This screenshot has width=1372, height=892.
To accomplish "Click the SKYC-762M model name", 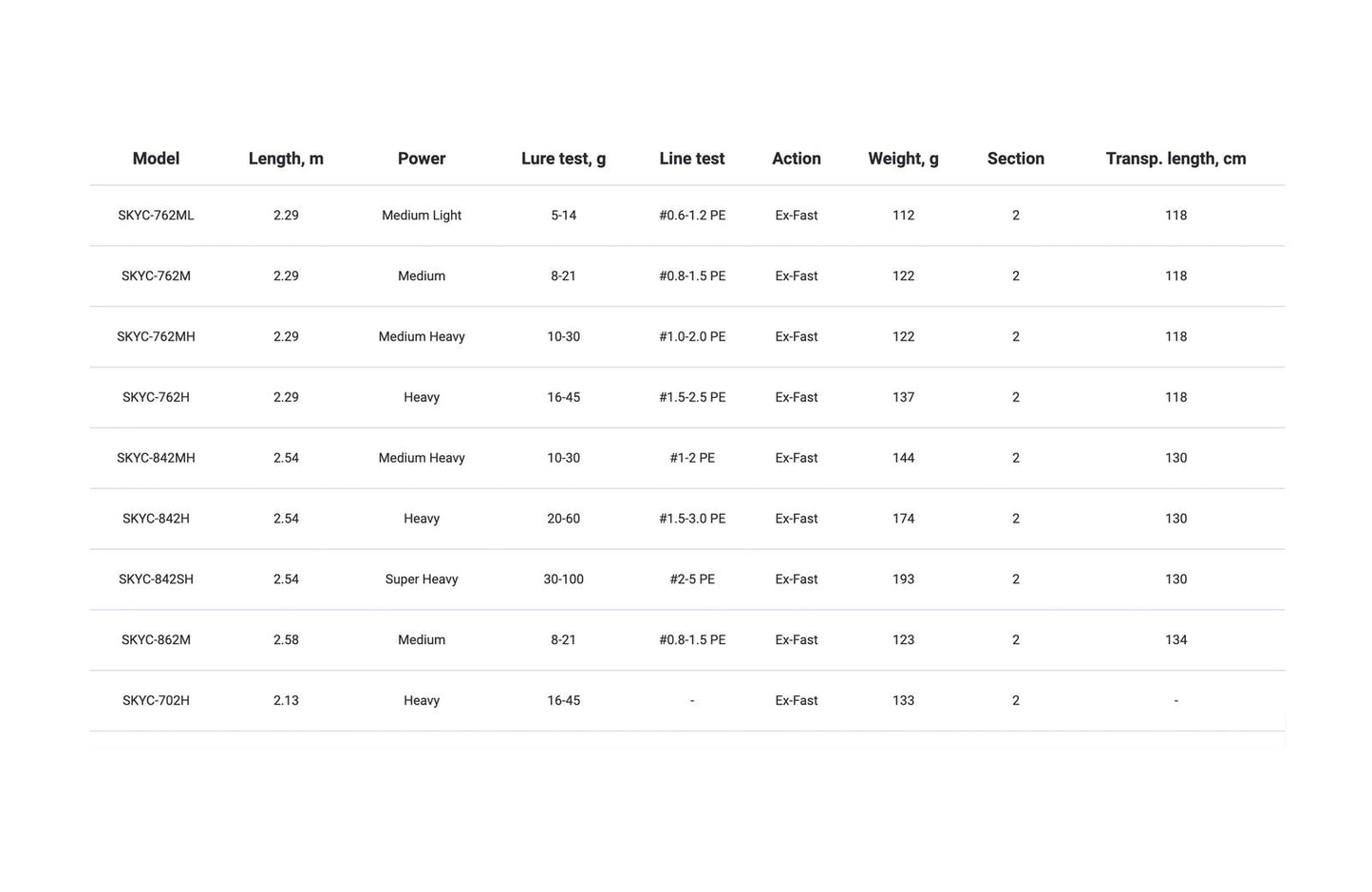I will 156,276.
